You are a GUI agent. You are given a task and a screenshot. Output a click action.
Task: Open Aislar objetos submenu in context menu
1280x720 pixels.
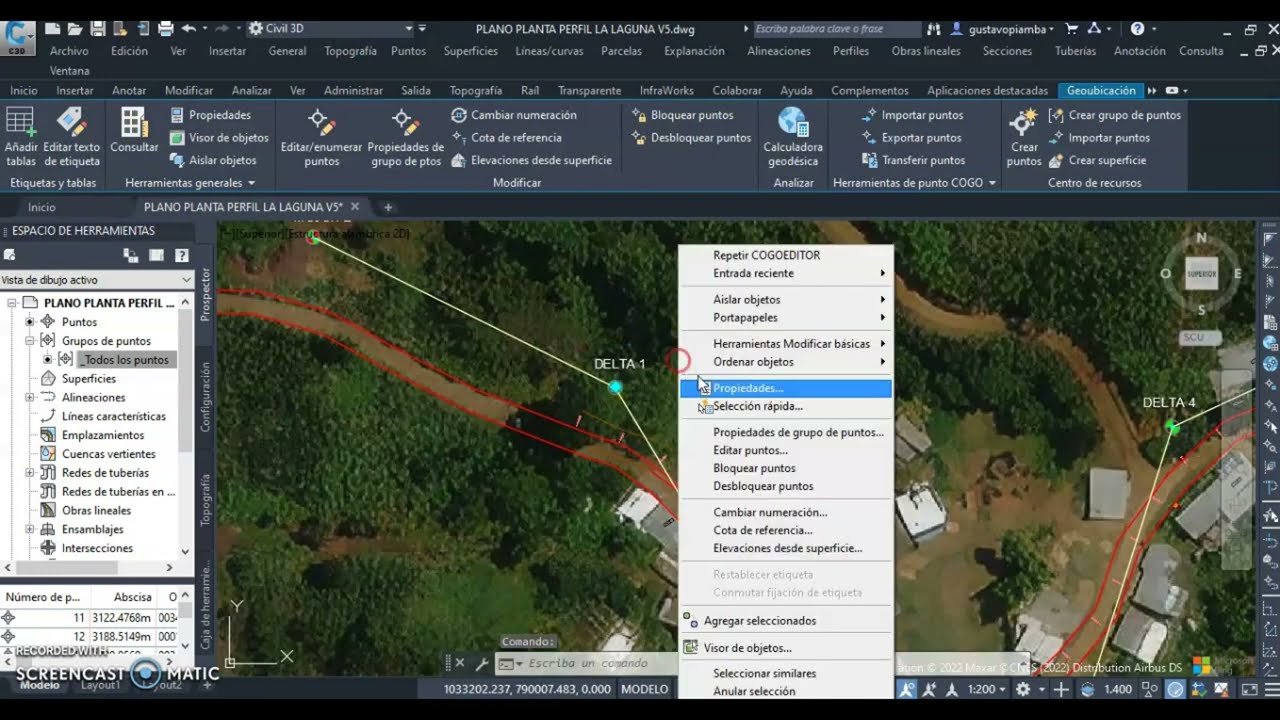786,299
